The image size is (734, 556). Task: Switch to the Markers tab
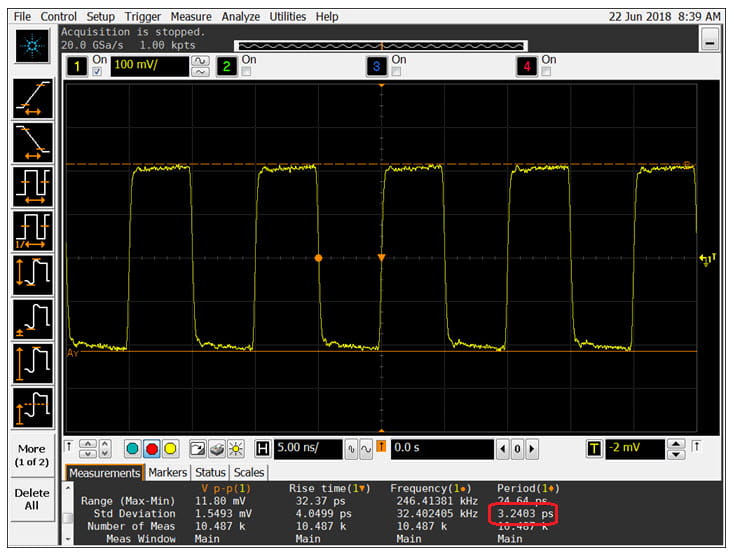pos(168,473)
